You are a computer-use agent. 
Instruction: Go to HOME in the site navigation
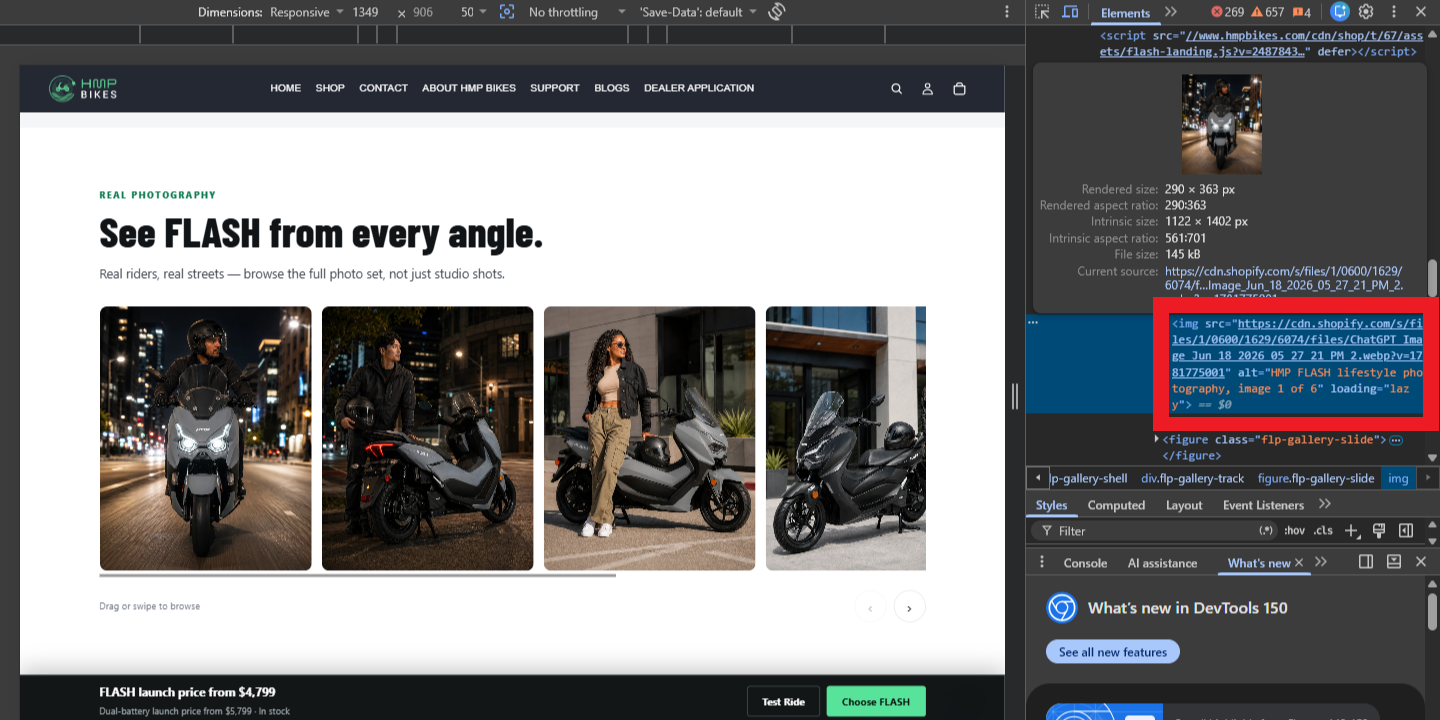285,88
